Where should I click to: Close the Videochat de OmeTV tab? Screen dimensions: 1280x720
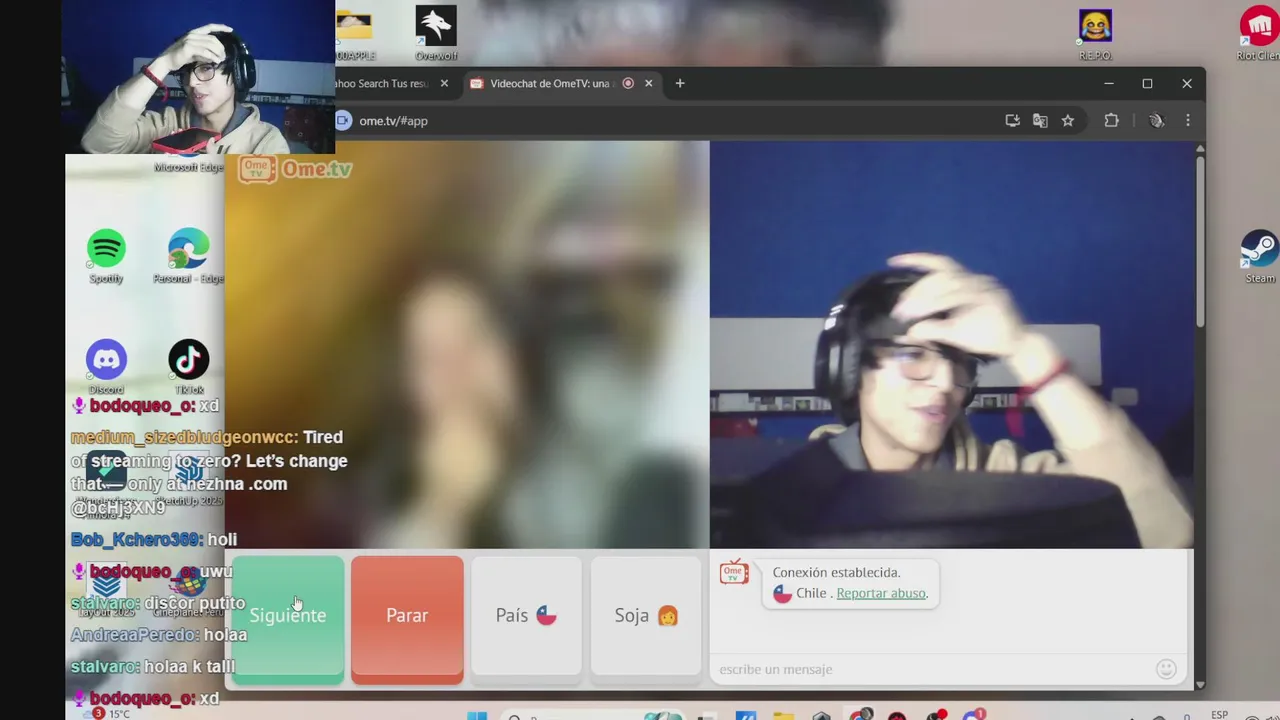[648, 84]
